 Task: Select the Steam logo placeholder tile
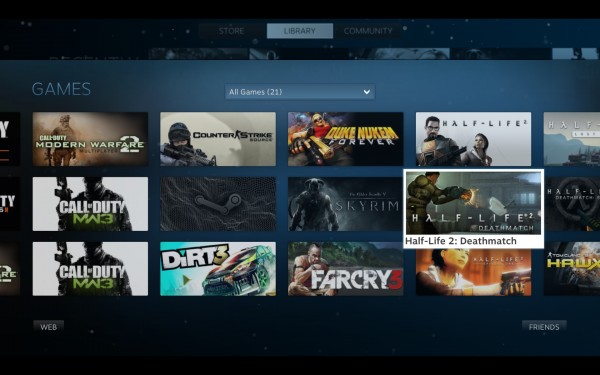[x=218, y=204]
